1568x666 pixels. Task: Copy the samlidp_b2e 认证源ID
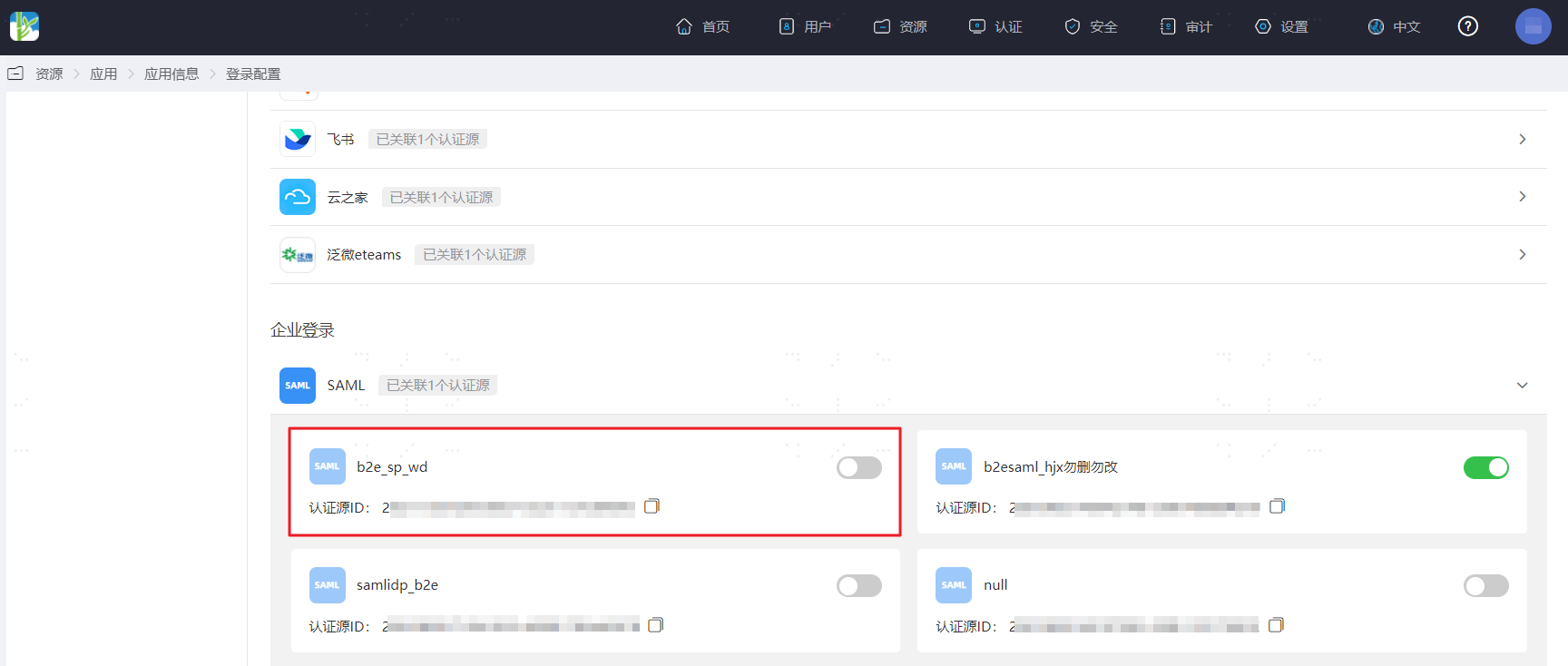pos(655,624)
